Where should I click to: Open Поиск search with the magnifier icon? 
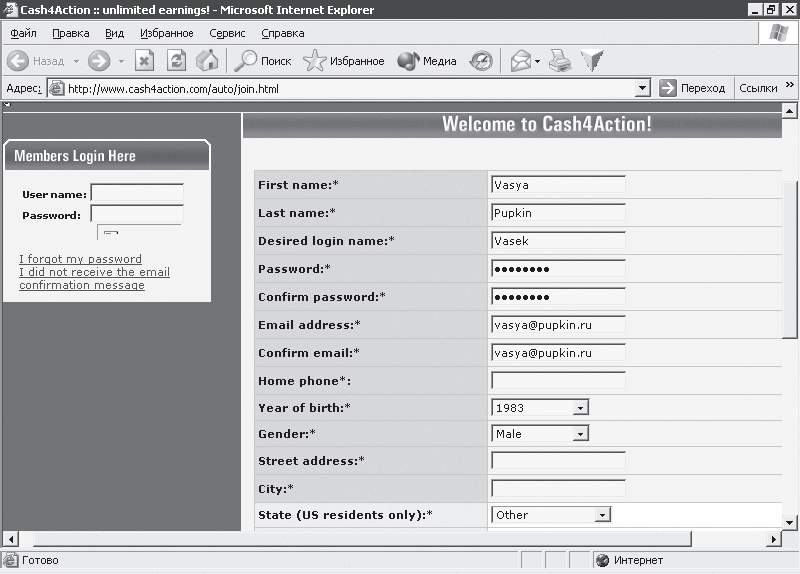[x=245, y=61]
